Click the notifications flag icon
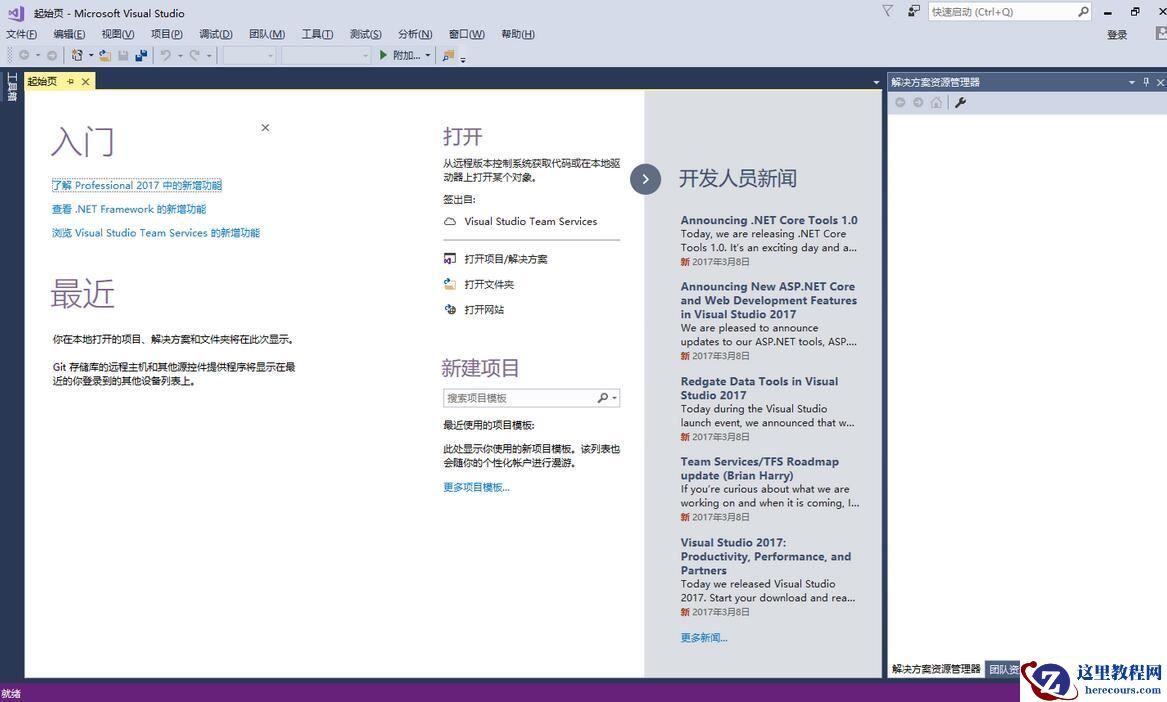1167x702 pixels. pyautogui.click(x=887, y=11)
